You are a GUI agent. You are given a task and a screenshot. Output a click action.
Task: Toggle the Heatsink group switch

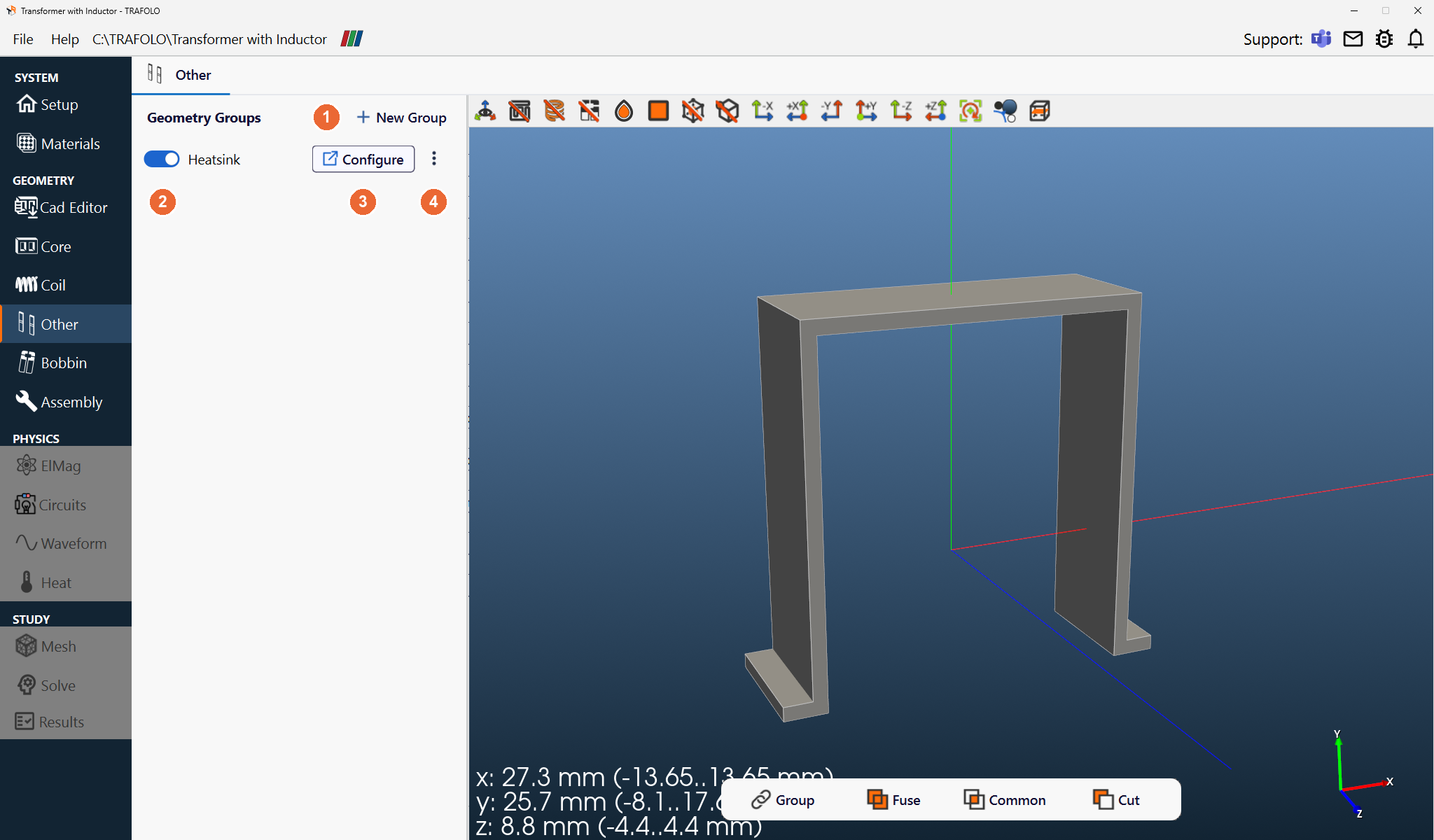(x=162, y=160)
